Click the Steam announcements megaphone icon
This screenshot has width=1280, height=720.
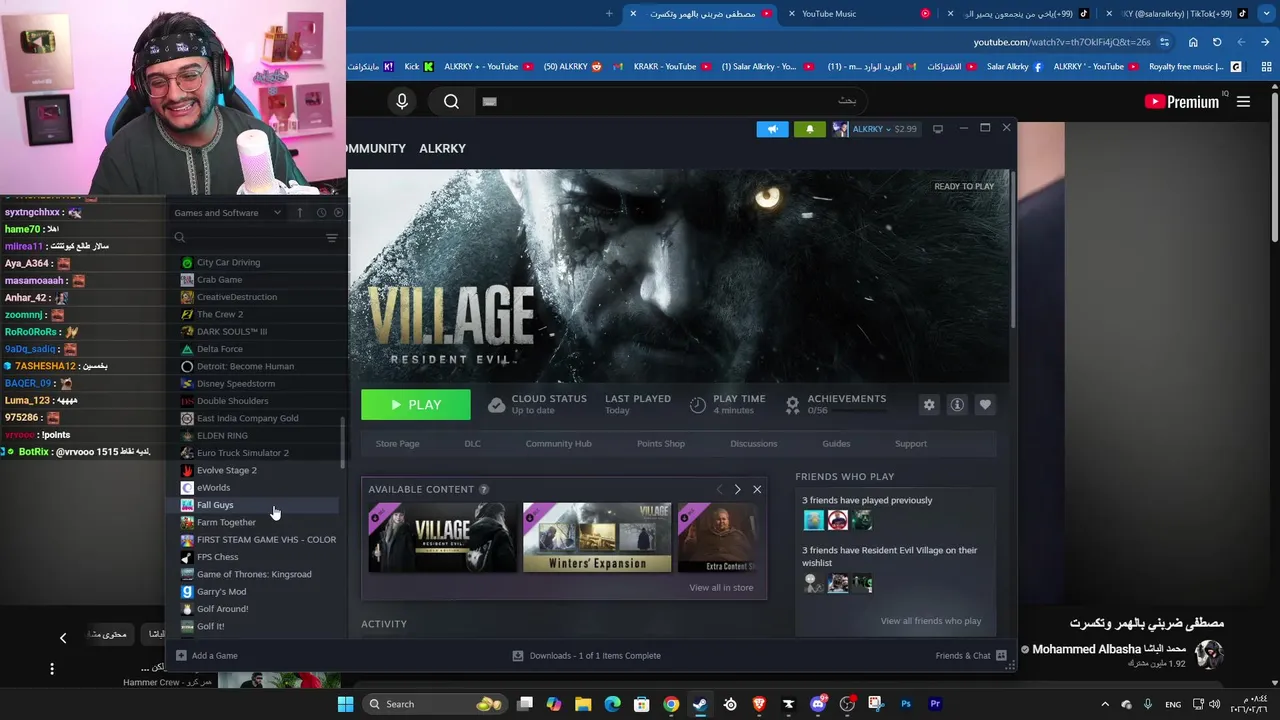click(x=772, y=129)
